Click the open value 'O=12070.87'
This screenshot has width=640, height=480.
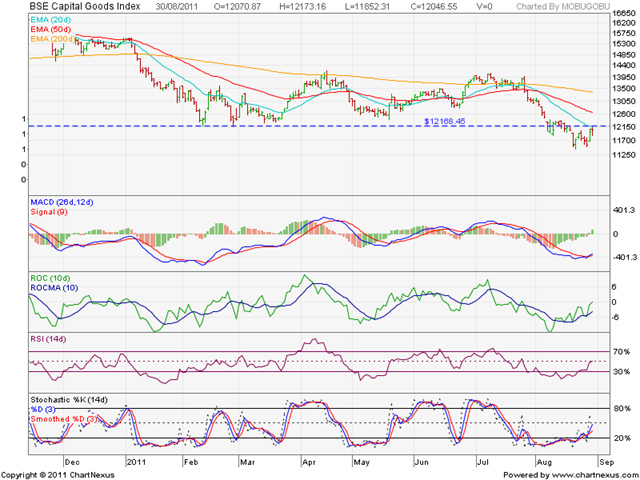pyautogui.click(x=238, y=6)
